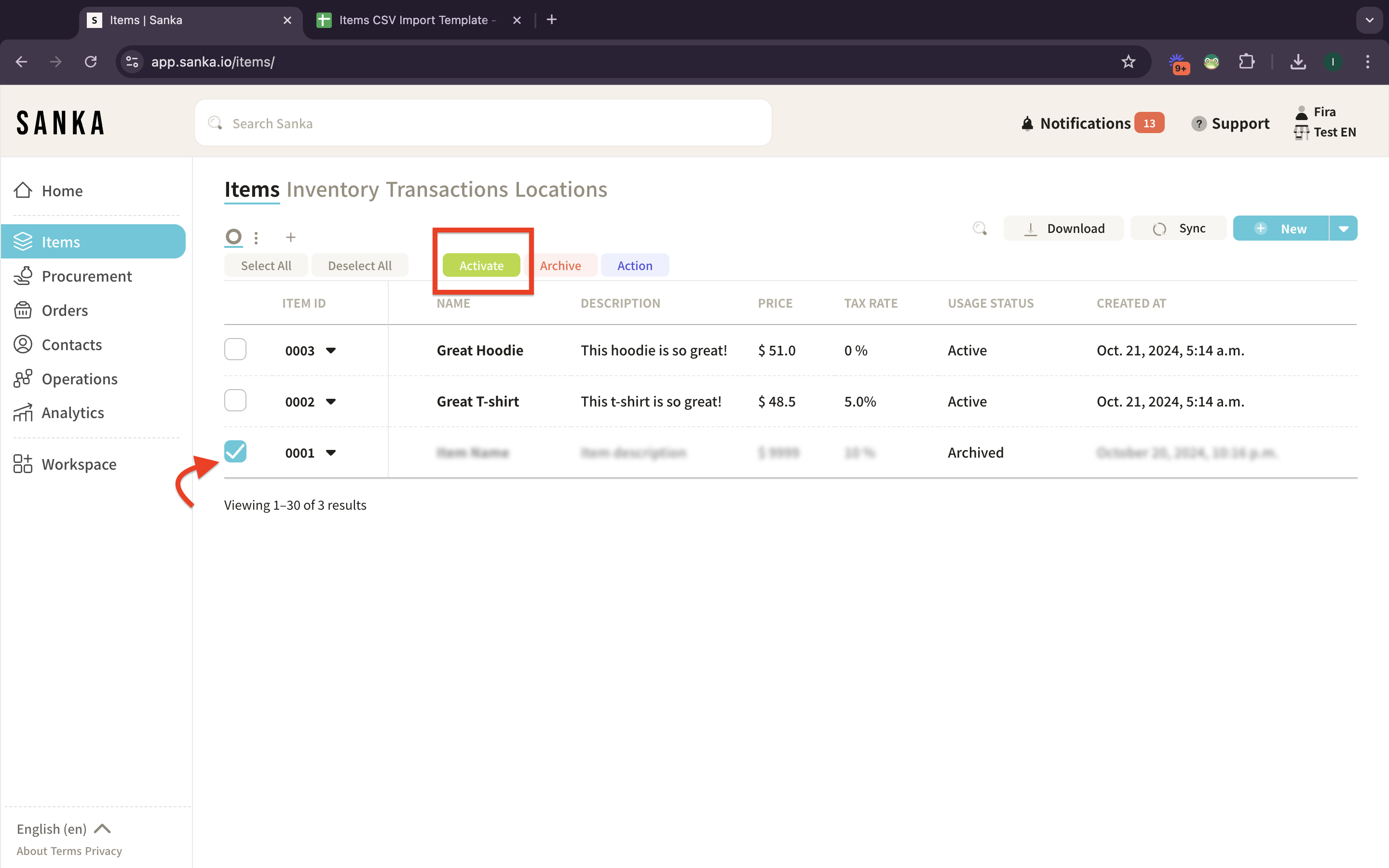Switch to the Inventory tab

pos(333,190)
